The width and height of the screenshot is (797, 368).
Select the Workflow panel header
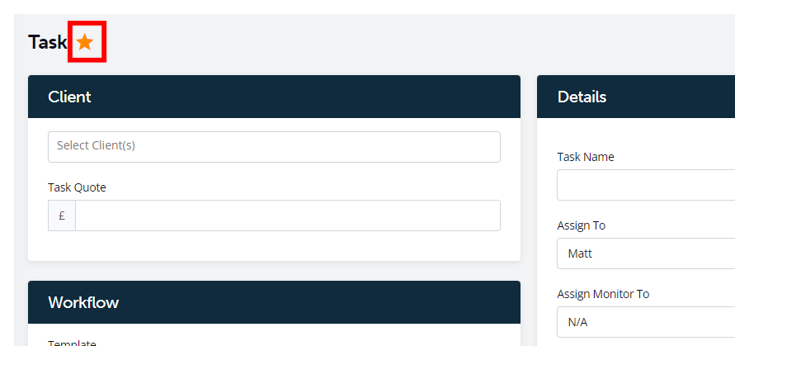coord(274,302)
